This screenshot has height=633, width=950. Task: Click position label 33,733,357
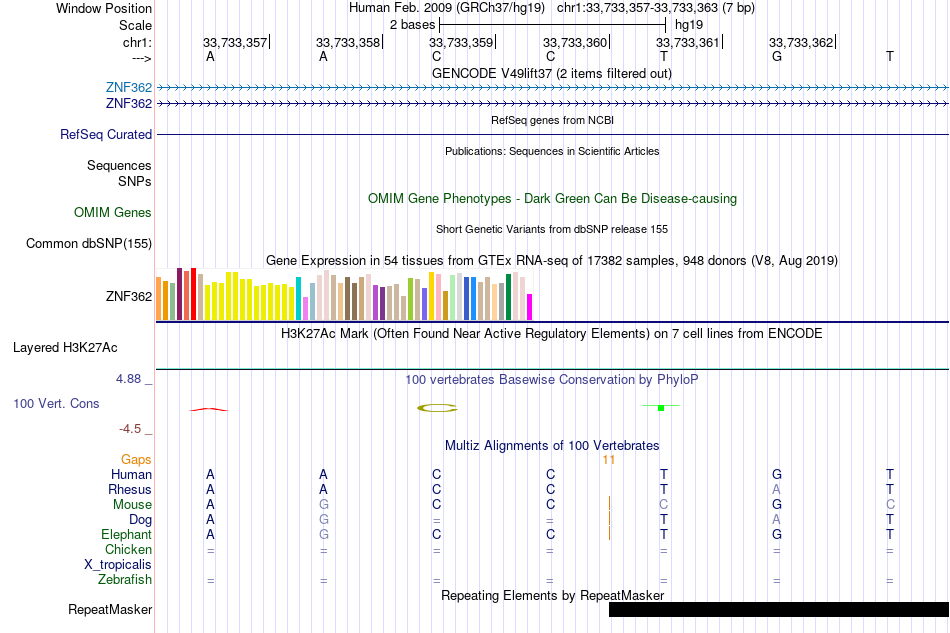coord(234,42)
